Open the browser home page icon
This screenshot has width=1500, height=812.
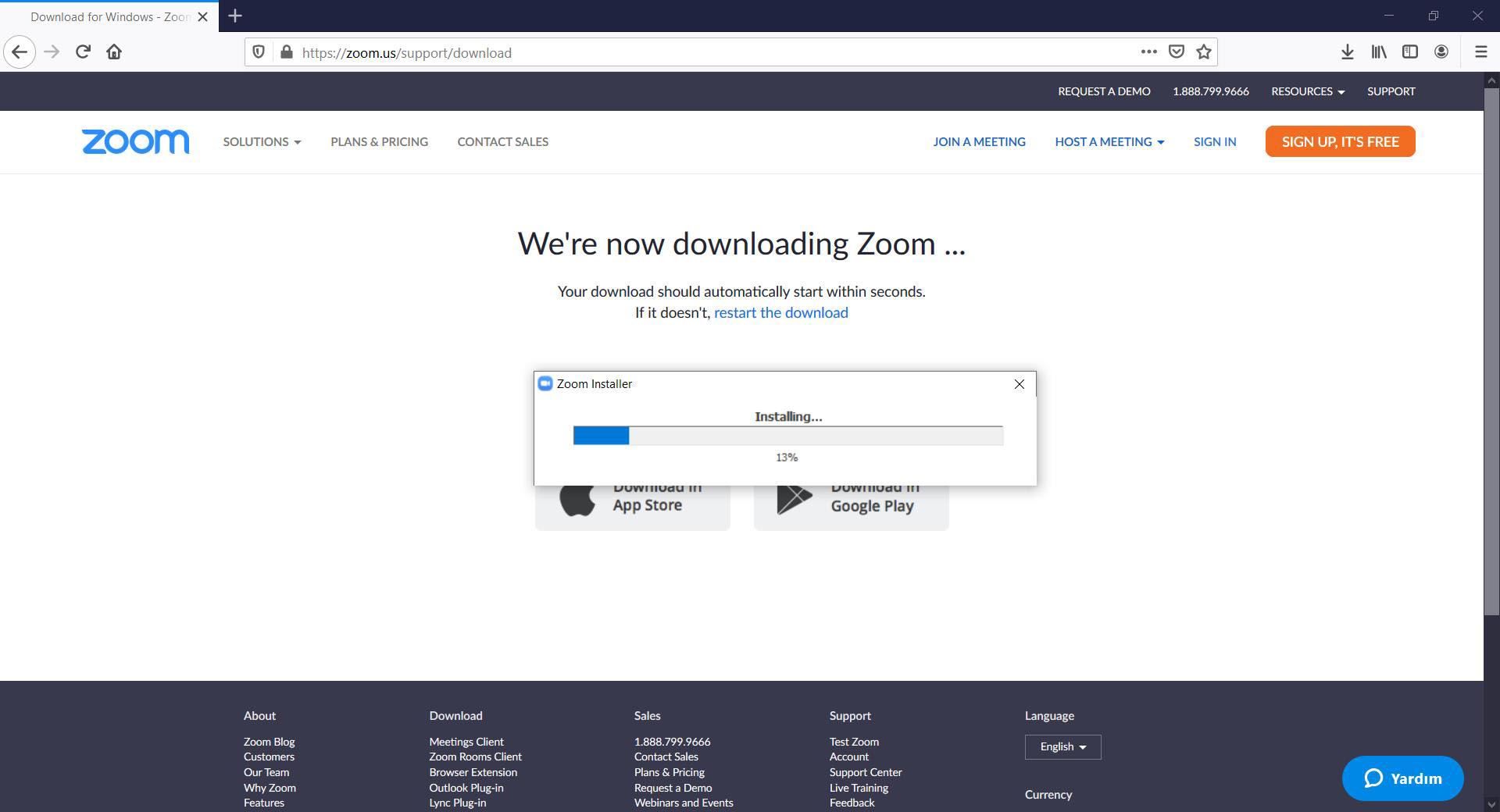[x=114, y=52]
